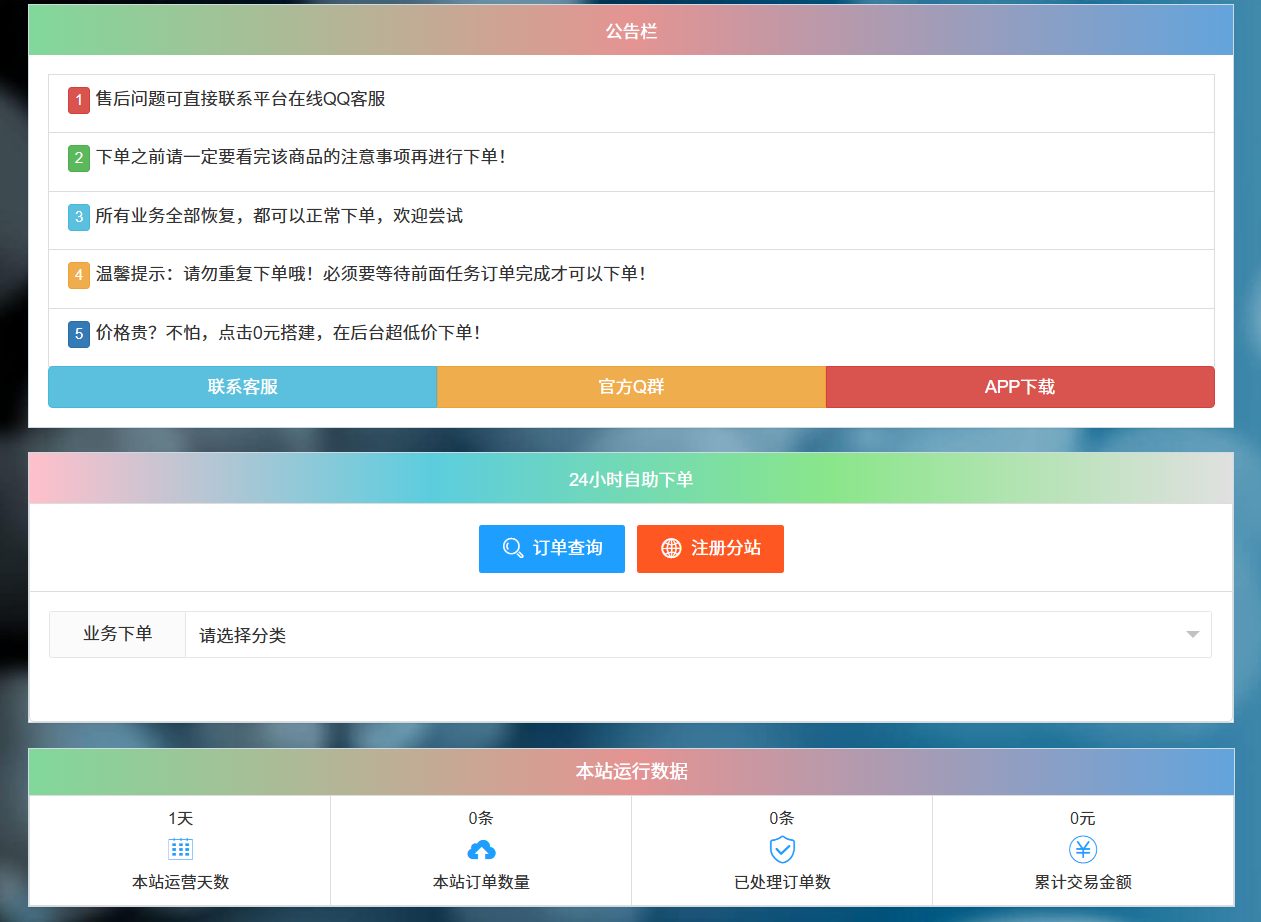Click the 本站运行数据 panel header
This screenshot has width=1261, height=922.
click(631, 771)
